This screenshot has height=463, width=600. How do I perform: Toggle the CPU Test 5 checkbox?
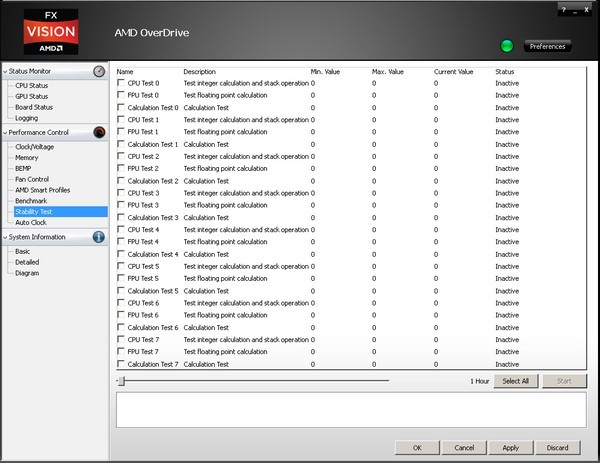[121, 266]
